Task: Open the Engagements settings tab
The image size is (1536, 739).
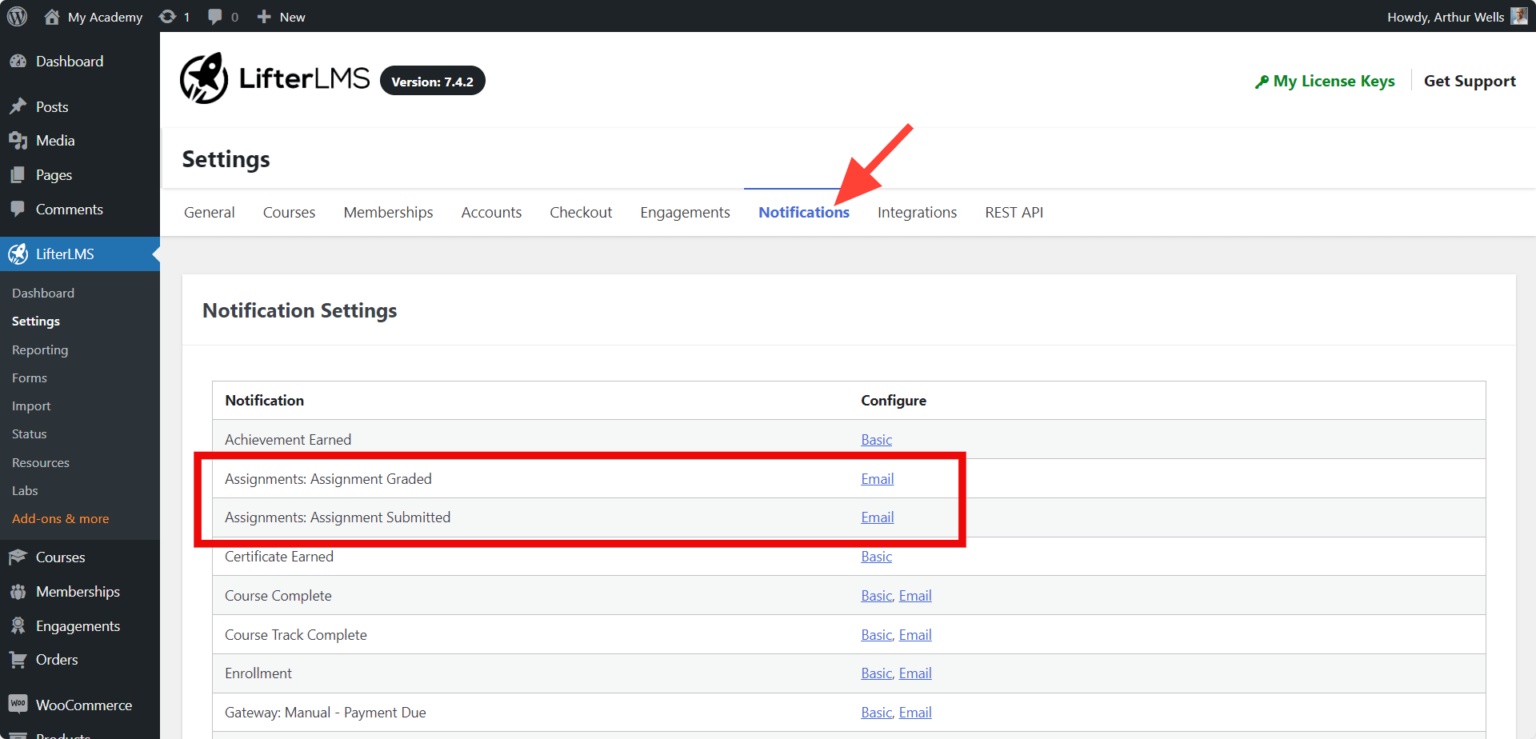Action: (x=685, y=212)
